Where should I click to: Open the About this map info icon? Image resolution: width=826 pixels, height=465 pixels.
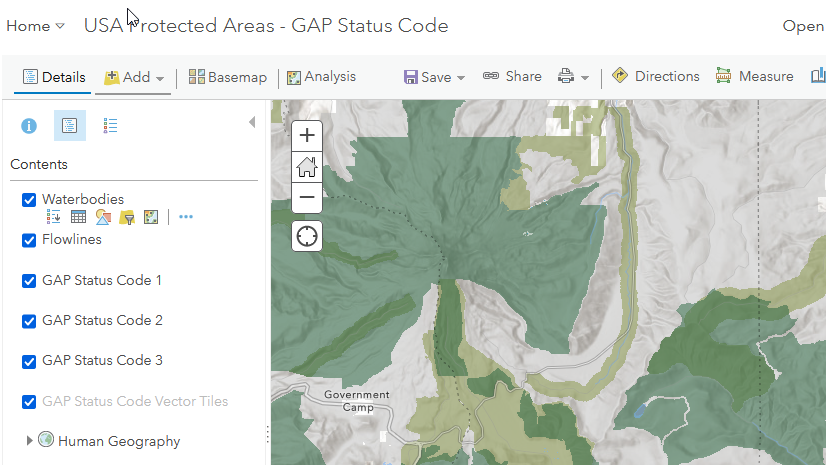(29, 126)
